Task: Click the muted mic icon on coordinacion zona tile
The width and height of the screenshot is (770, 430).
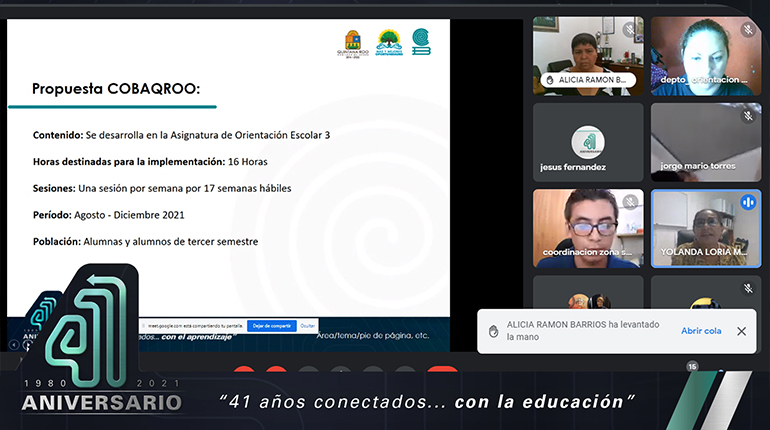Action: pyautogui.click(x=630, y=203)
